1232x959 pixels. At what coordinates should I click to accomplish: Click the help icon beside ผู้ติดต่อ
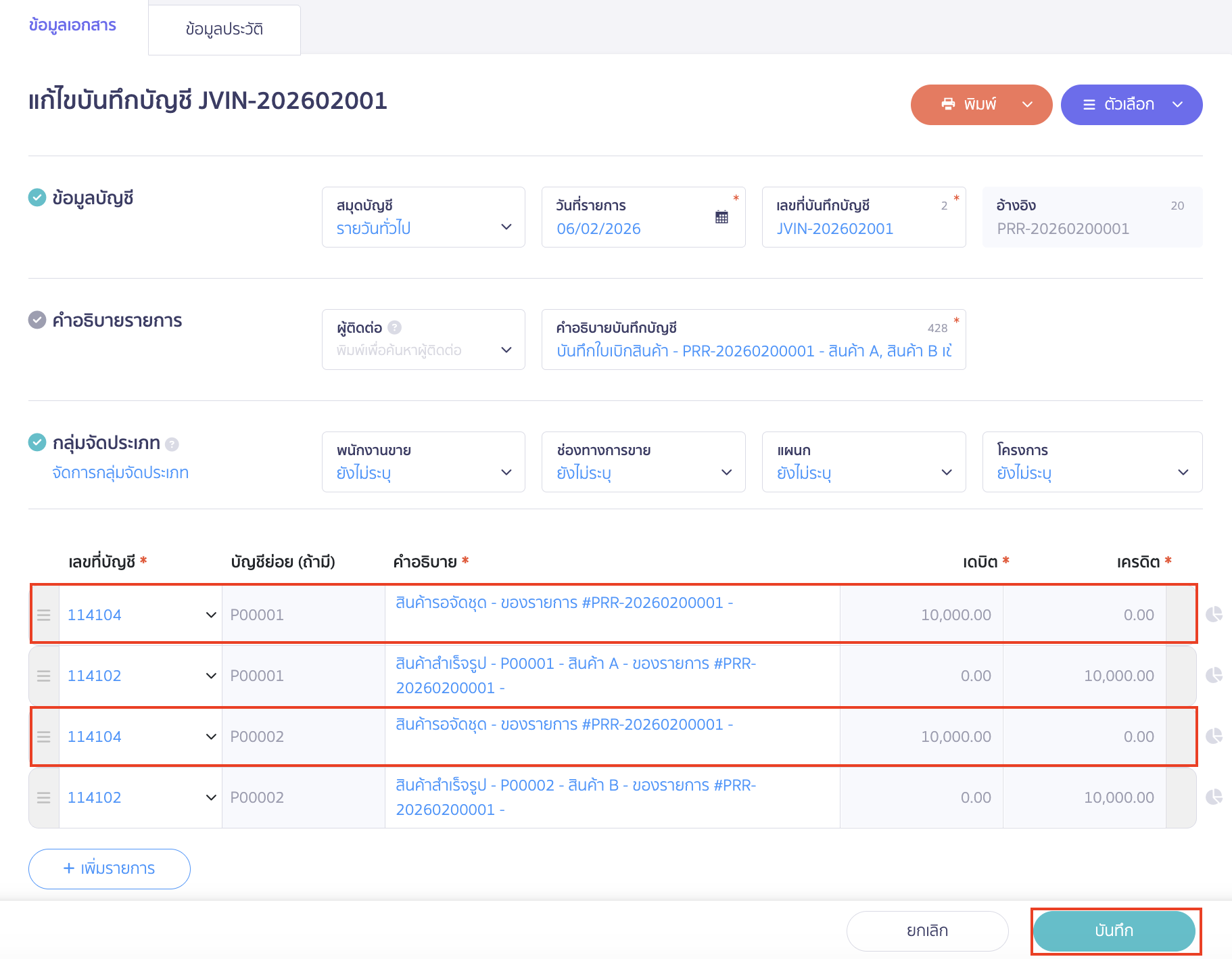pyautogui.click(x=395, y=327)
